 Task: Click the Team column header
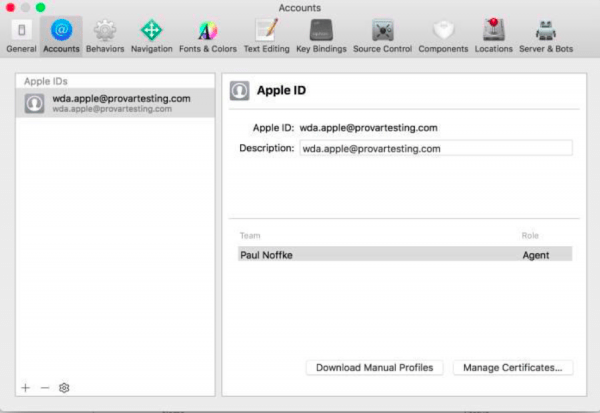click(x=250, y=236)
